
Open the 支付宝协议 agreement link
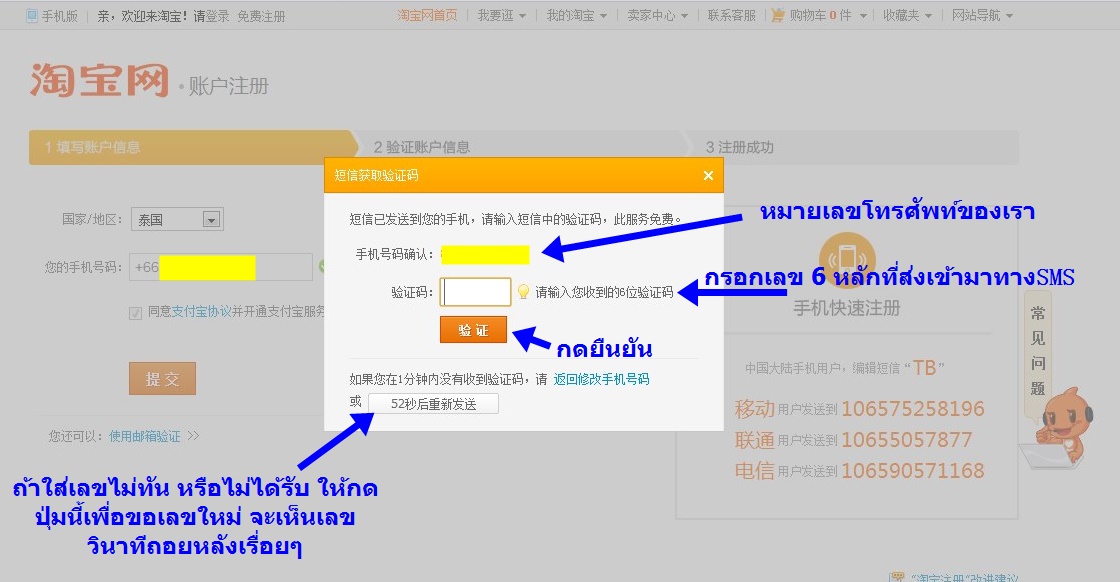(201, 312)
